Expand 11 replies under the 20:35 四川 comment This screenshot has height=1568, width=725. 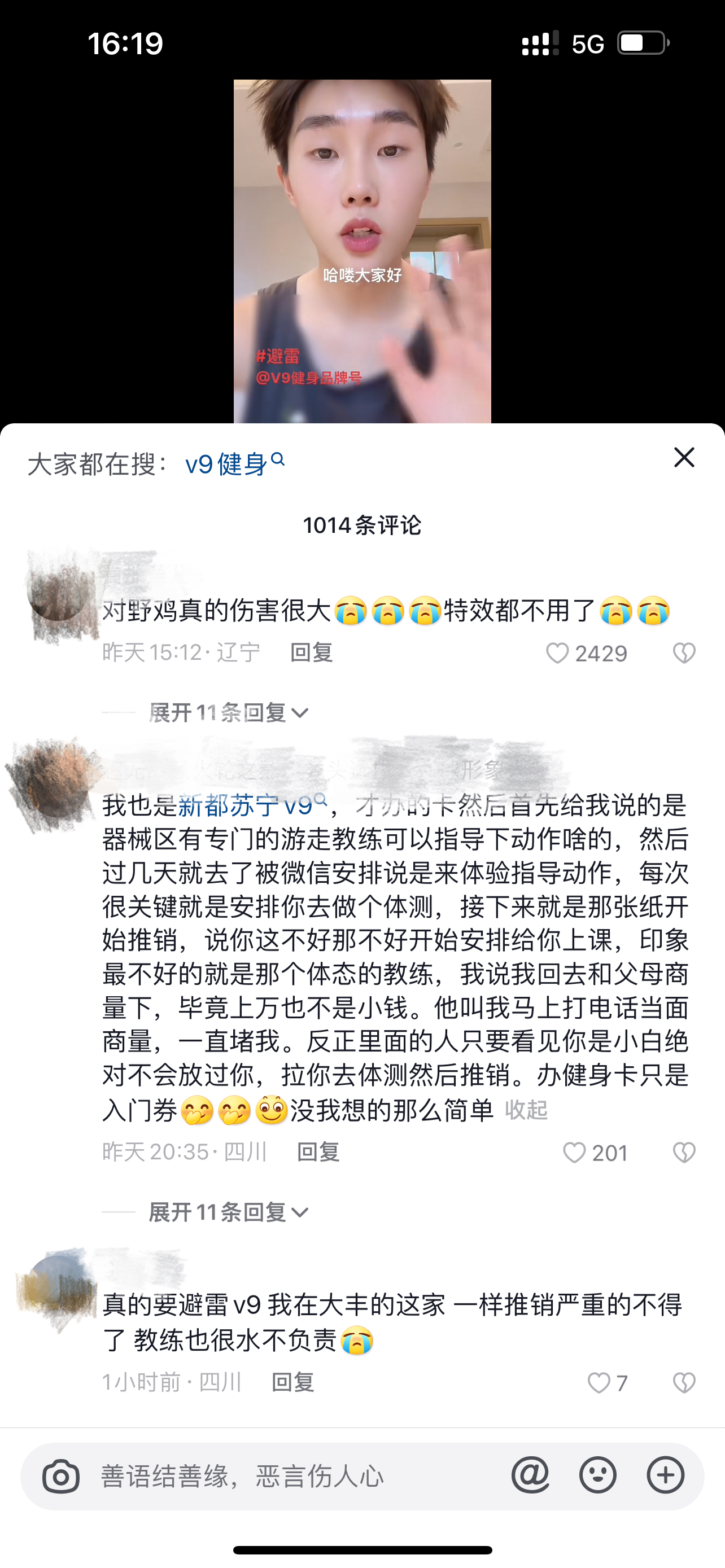click(229, 1212)
